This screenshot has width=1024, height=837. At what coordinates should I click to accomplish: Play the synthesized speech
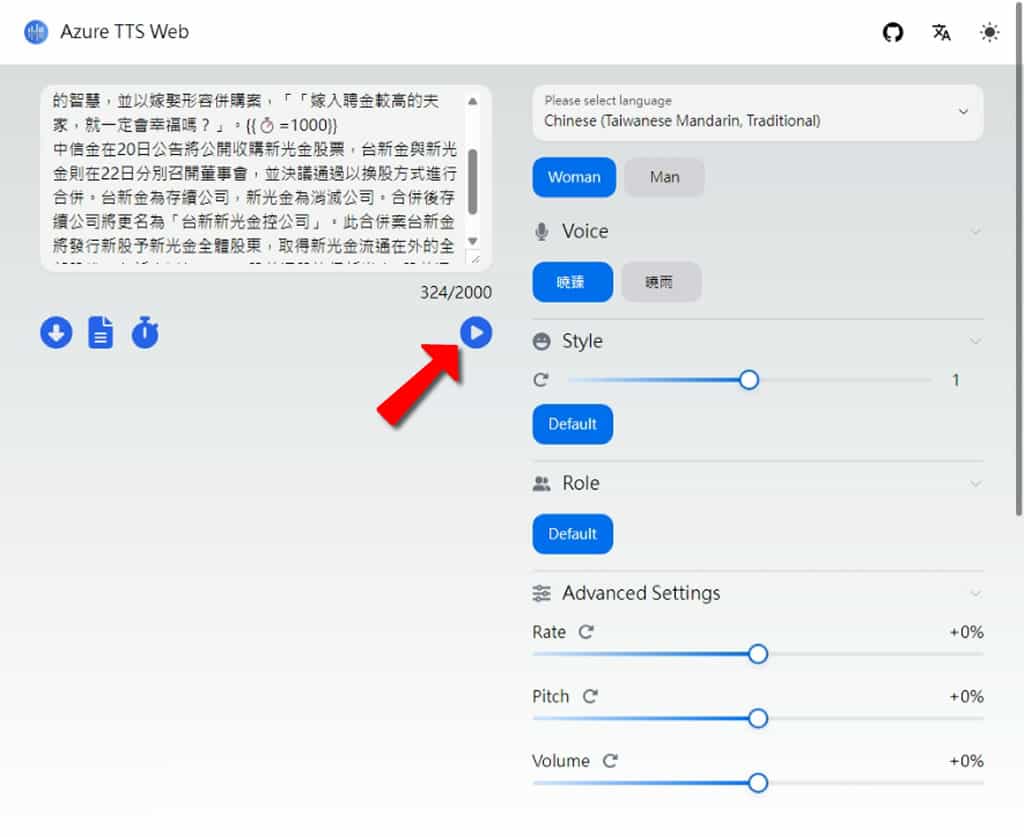[476, 332]
